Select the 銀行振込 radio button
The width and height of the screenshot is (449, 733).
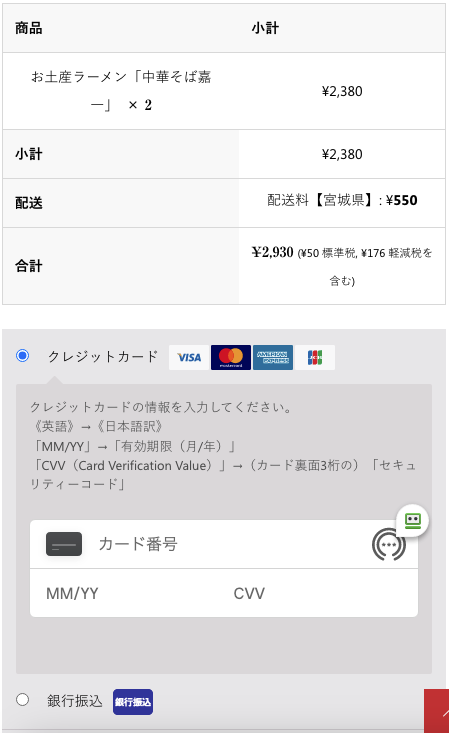22,700
